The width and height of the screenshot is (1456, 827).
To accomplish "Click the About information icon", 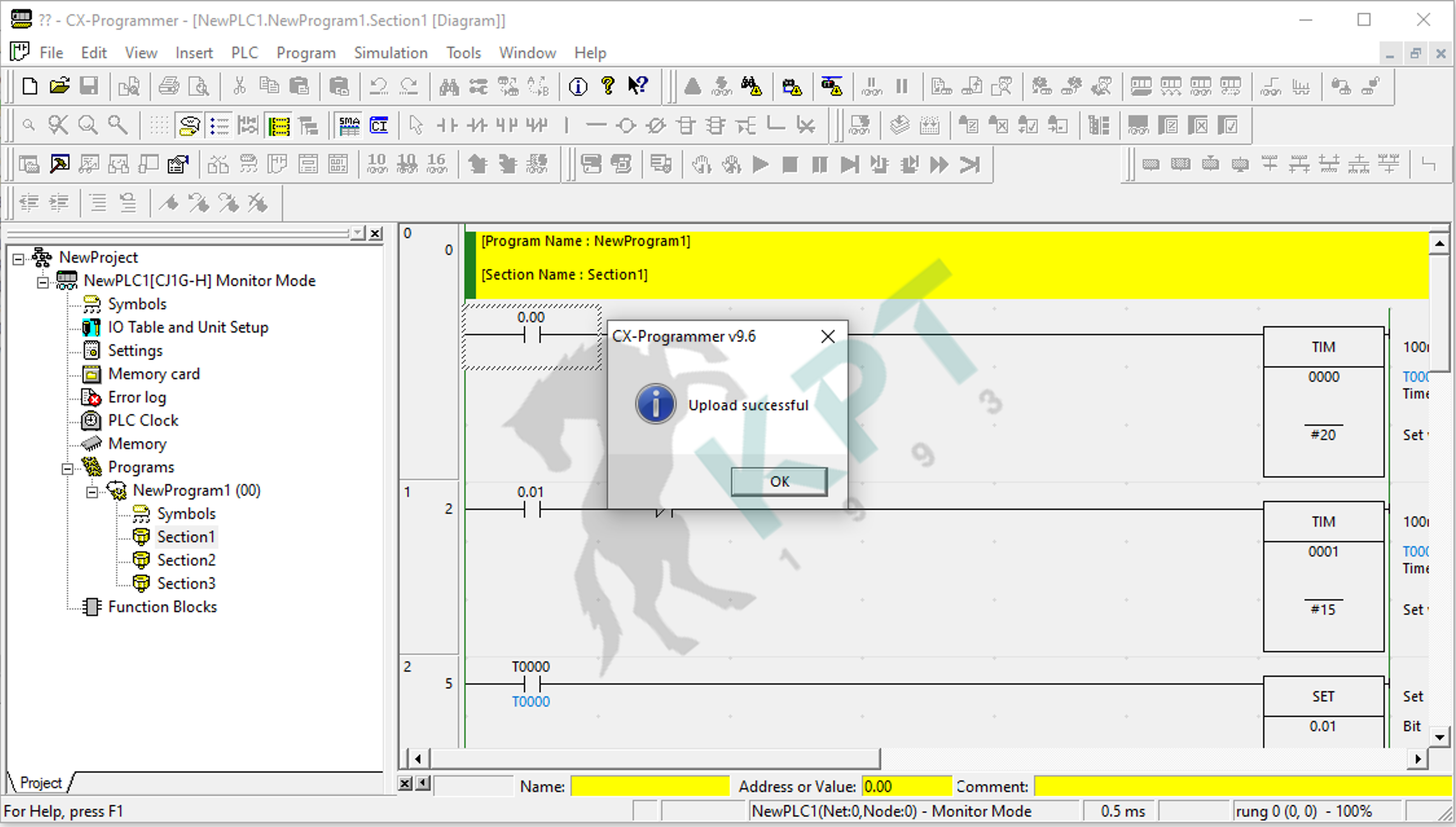I will [x=578, y=86].
